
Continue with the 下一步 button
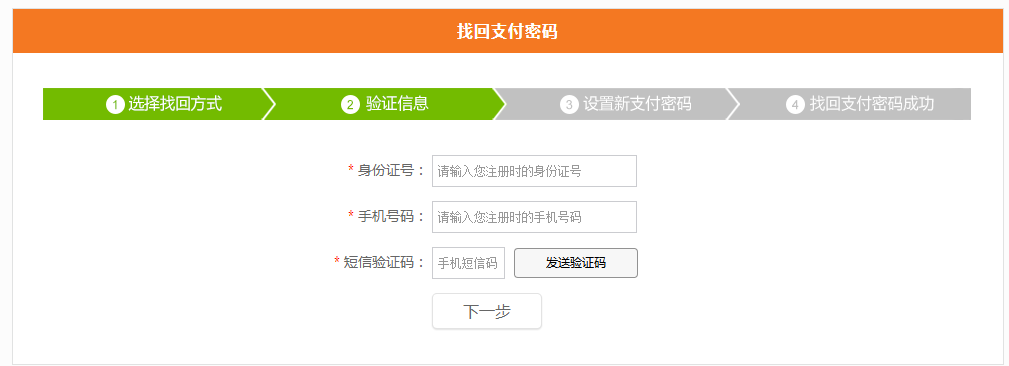[487, 311]
